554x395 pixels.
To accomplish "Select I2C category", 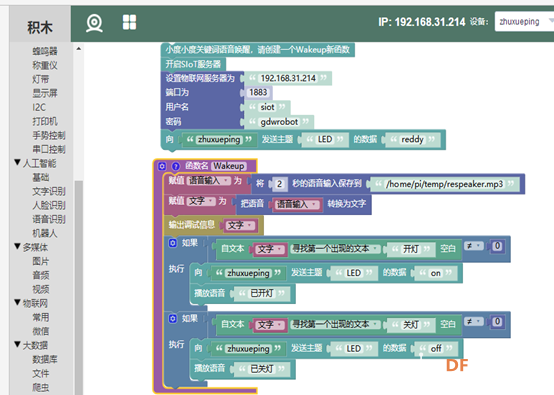I will click(x=39, y=107).
